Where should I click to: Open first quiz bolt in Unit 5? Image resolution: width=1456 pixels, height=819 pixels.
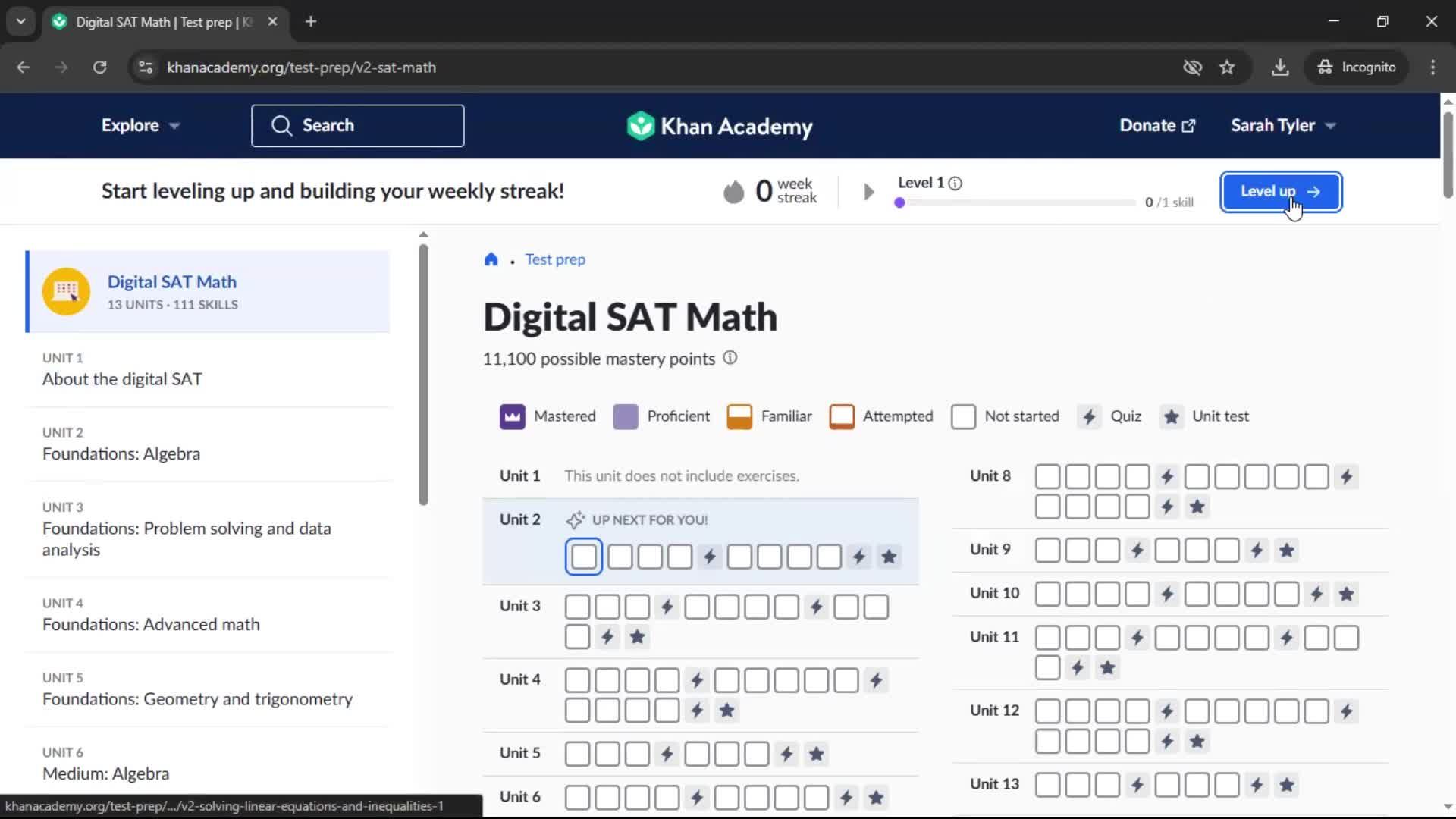tap(667, 754)
